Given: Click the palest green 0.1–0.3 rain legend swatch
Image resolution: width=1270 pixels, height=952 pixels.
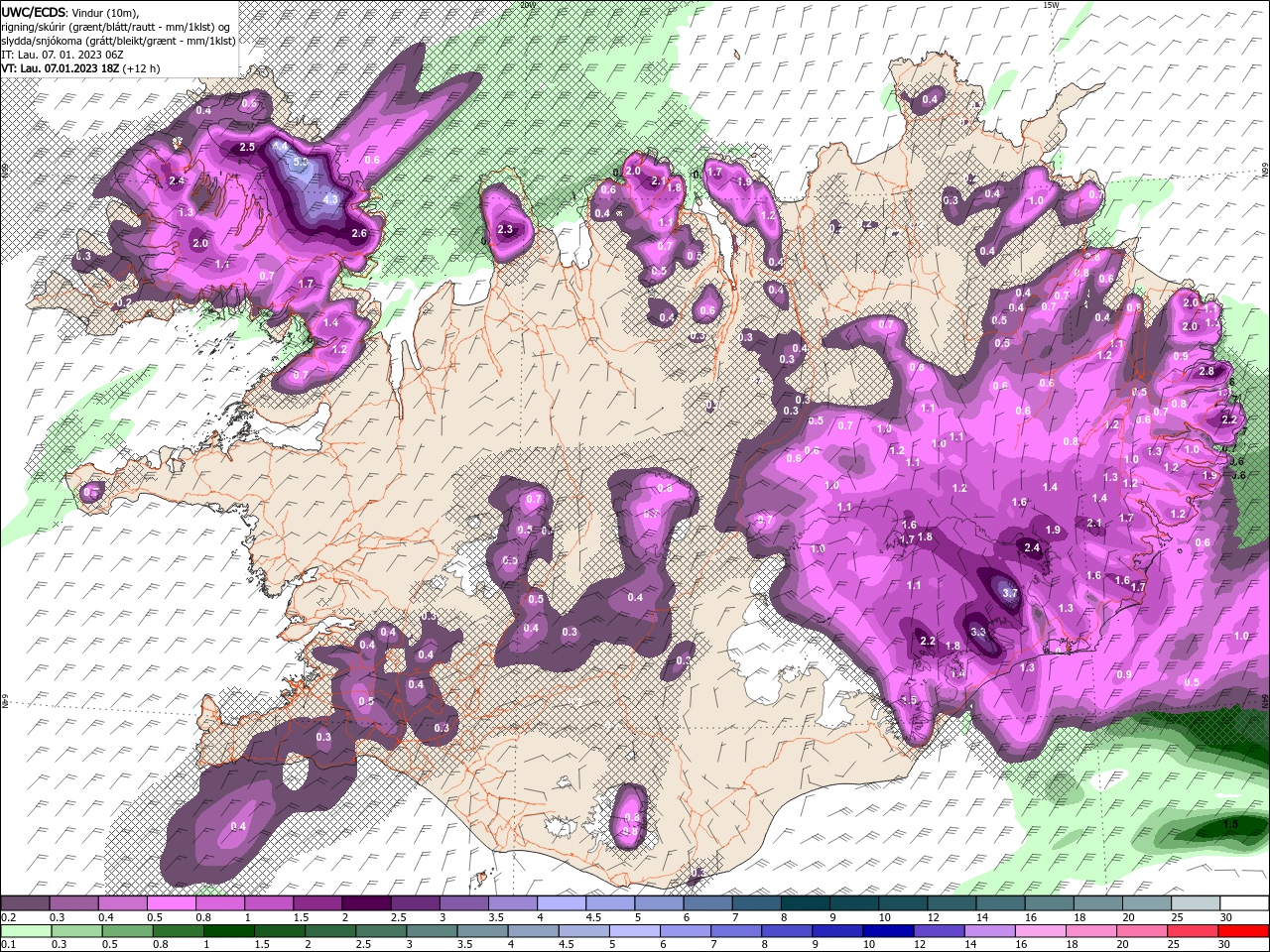Looking at the screenshot, I should click(26, 931).
